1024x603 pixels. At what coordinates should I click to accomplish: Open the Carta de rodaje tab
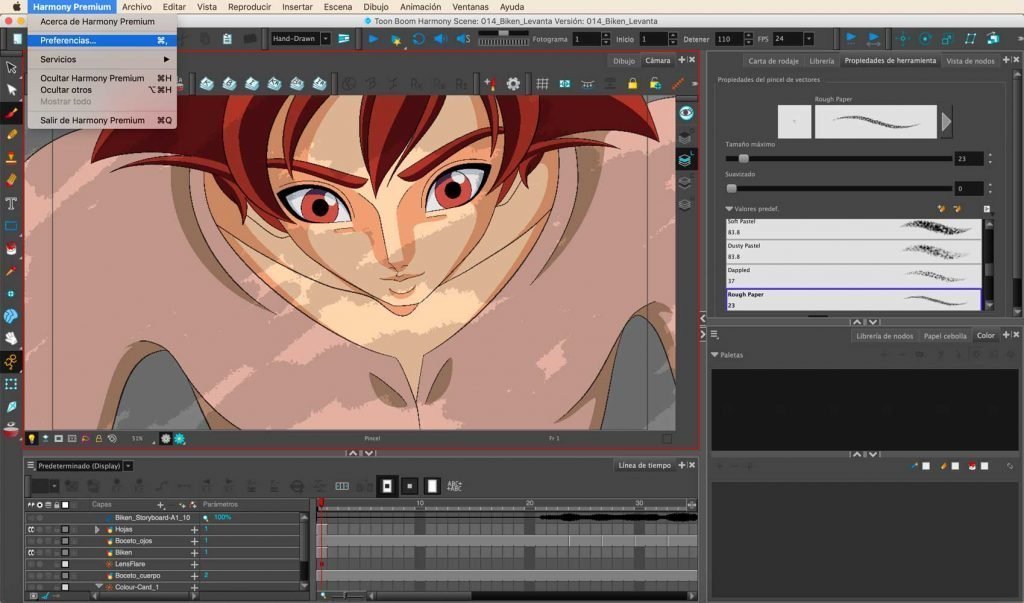pyautogui.click(x=773, y=61)
